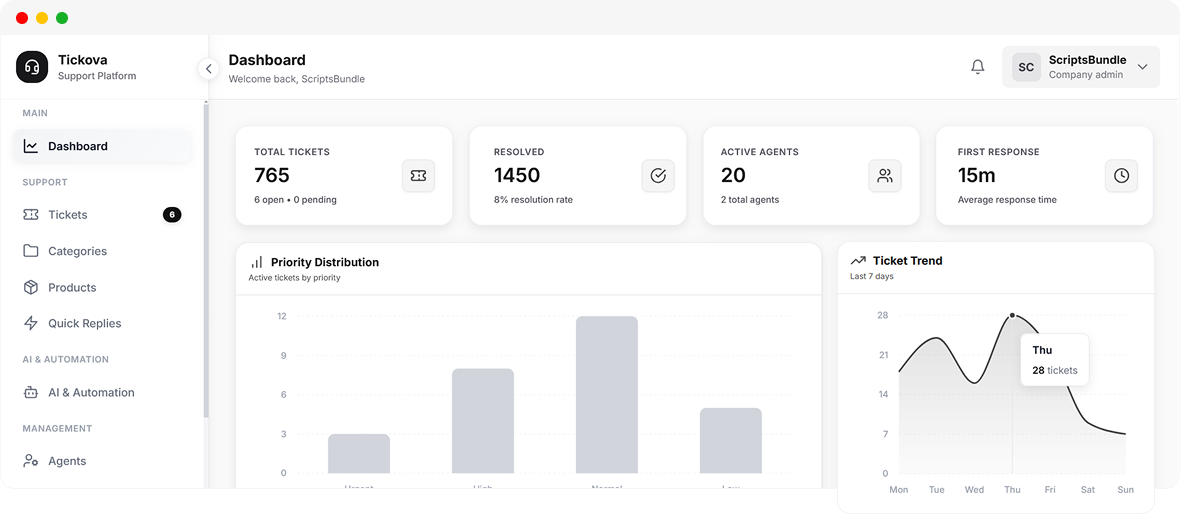The width and height of the screenshot is (1180, 514).
Task: Open the SC avatar user menu
Action: point(1026,67)
